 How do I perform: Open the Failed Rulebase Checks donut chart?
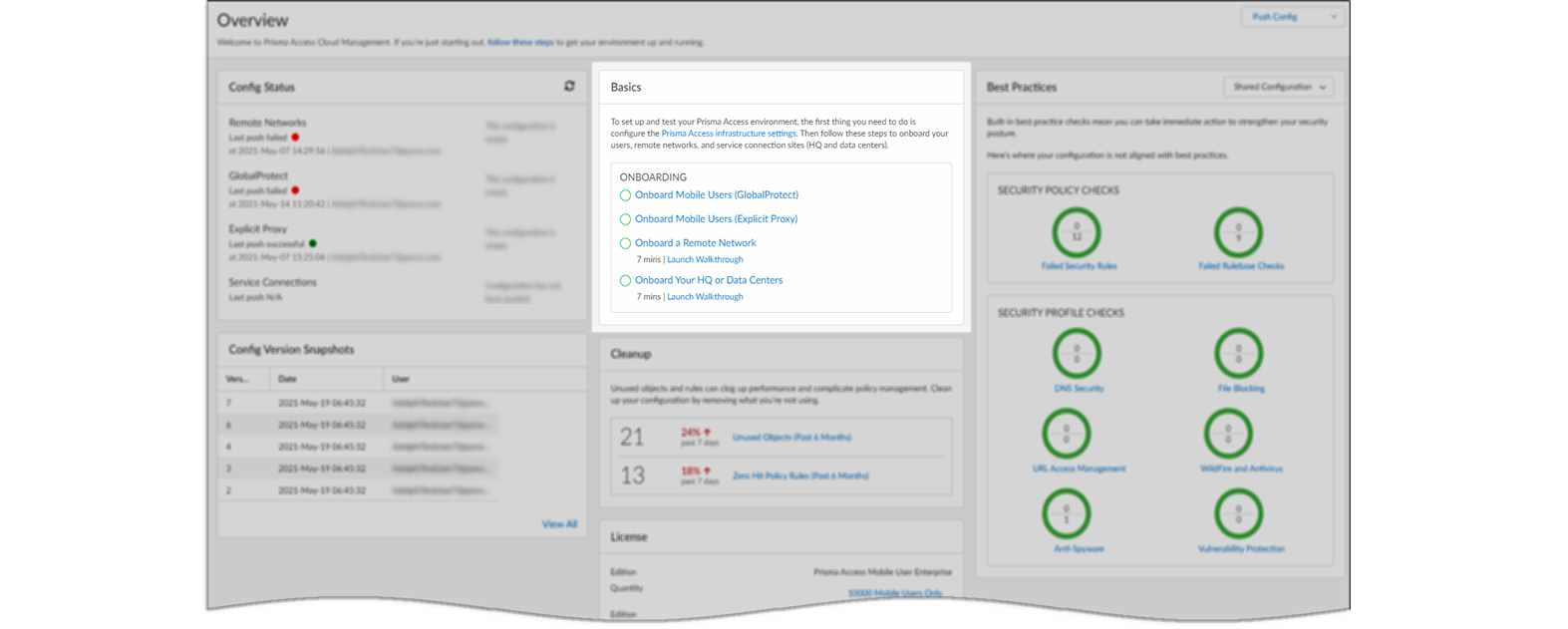pos(1238,232)
